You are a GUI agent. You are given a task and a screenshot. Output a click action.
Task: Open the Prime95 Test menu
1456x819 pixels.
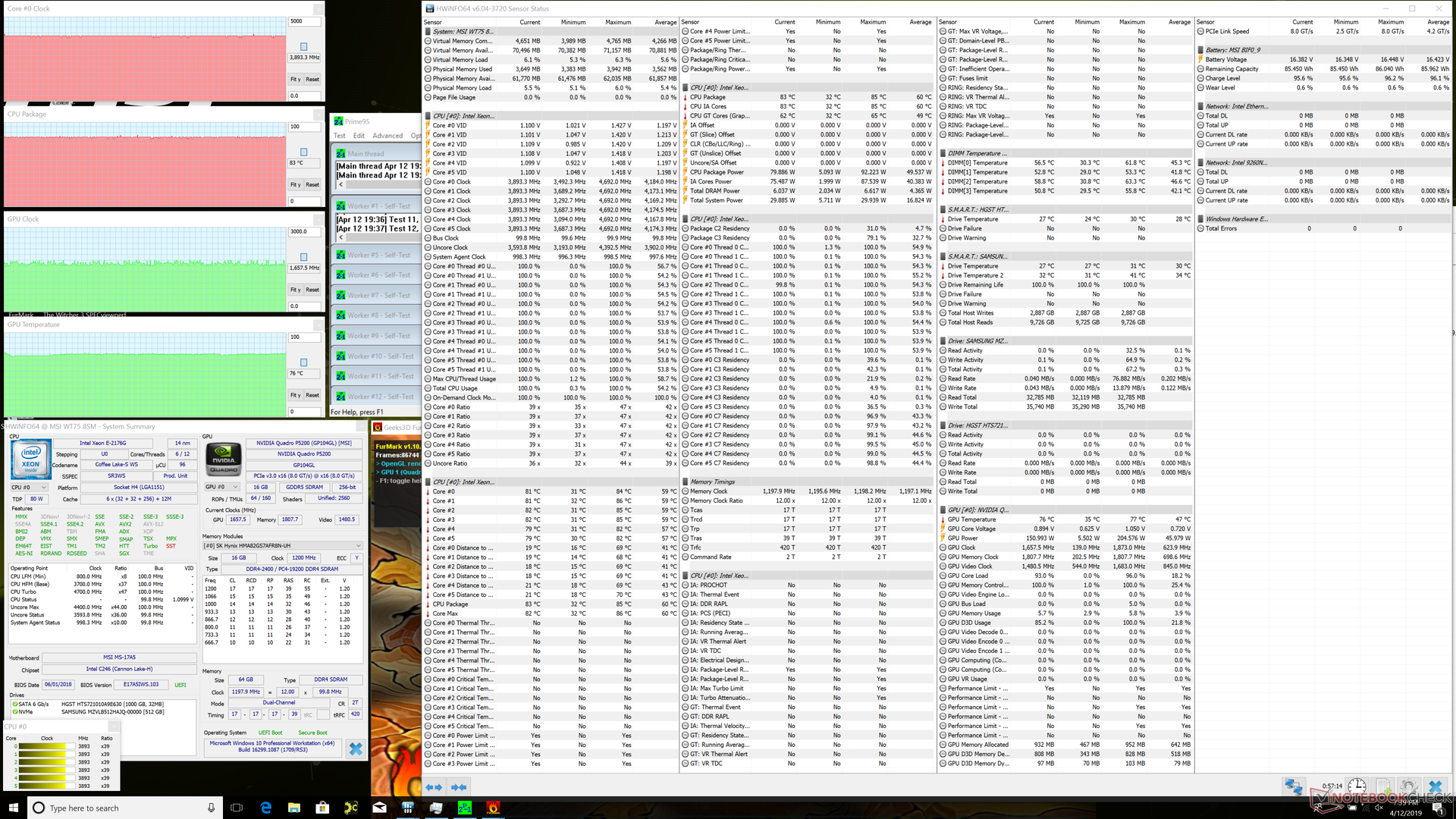coord(339,136)
